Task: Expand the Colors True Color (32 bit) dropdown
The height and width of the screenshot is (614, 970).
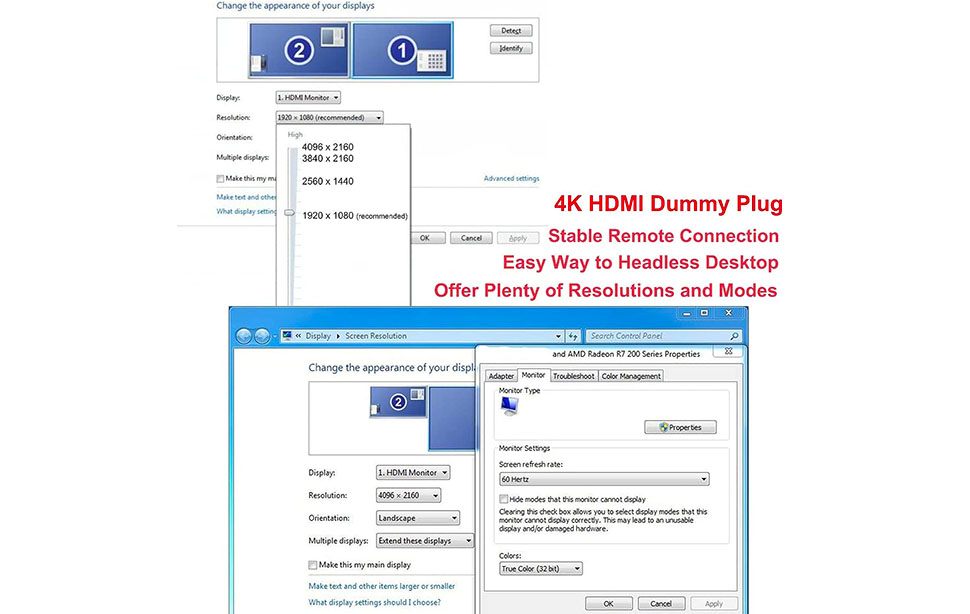Action: point(540,568)
